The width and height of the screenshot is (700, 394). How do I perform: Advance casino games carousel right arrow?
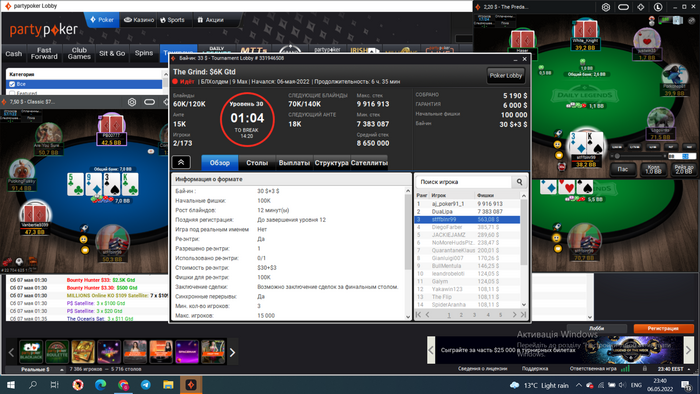[x=232, y=353]
